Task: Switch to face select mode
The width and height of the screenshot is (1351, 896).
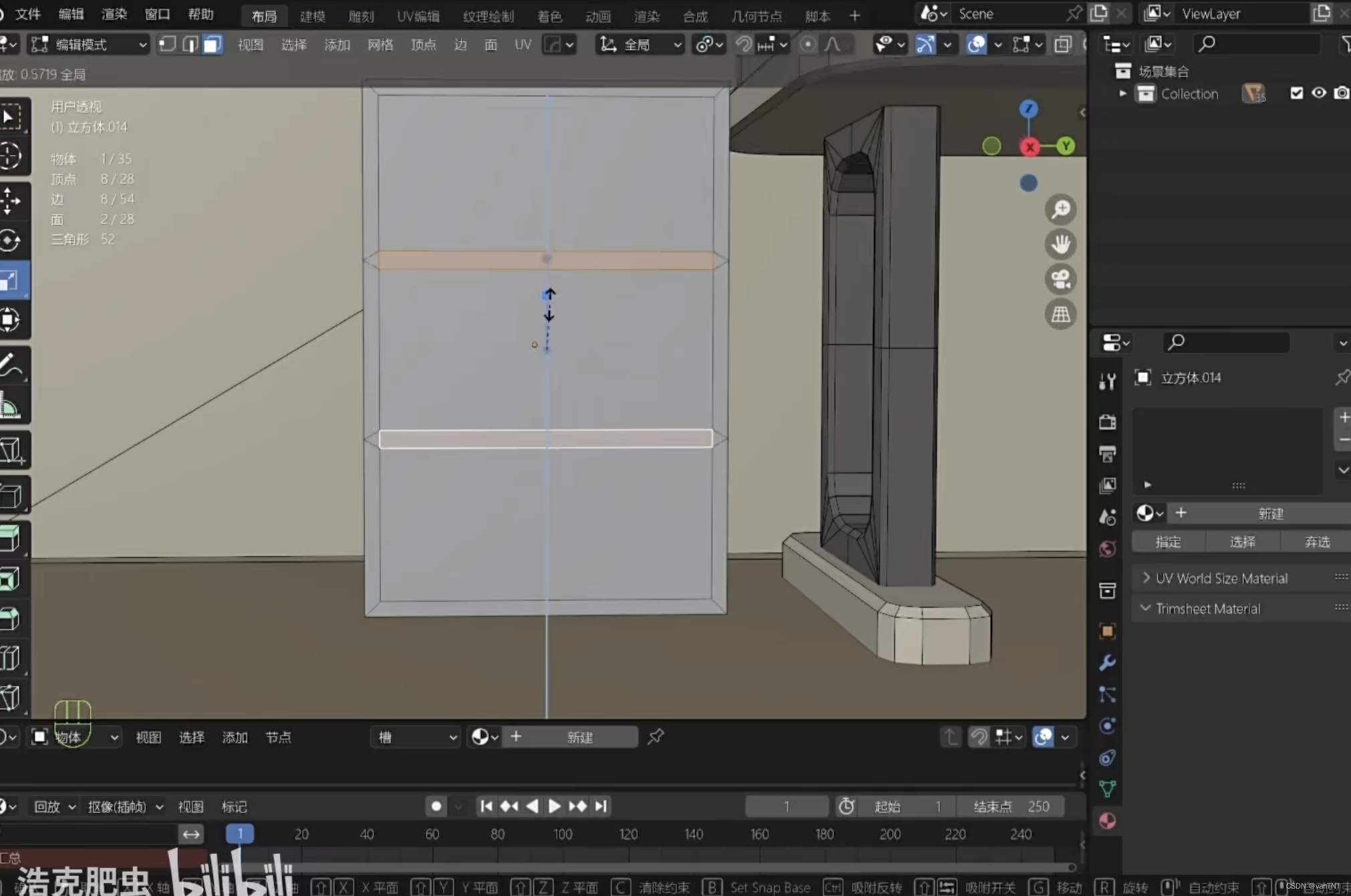Action: click(x=212, y=45)
